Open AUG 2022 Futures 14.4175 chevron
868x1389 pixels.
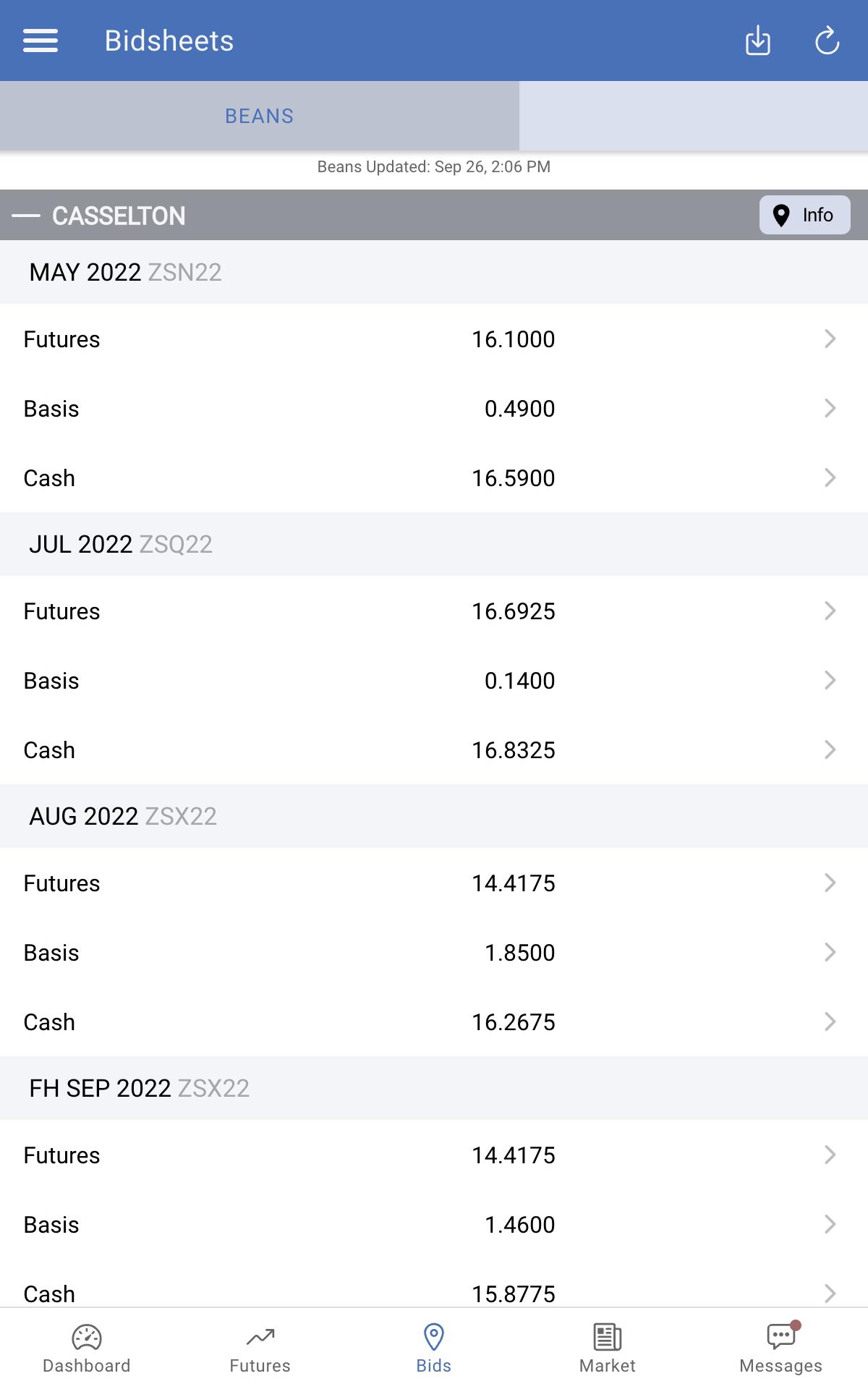tap(830, 883)
